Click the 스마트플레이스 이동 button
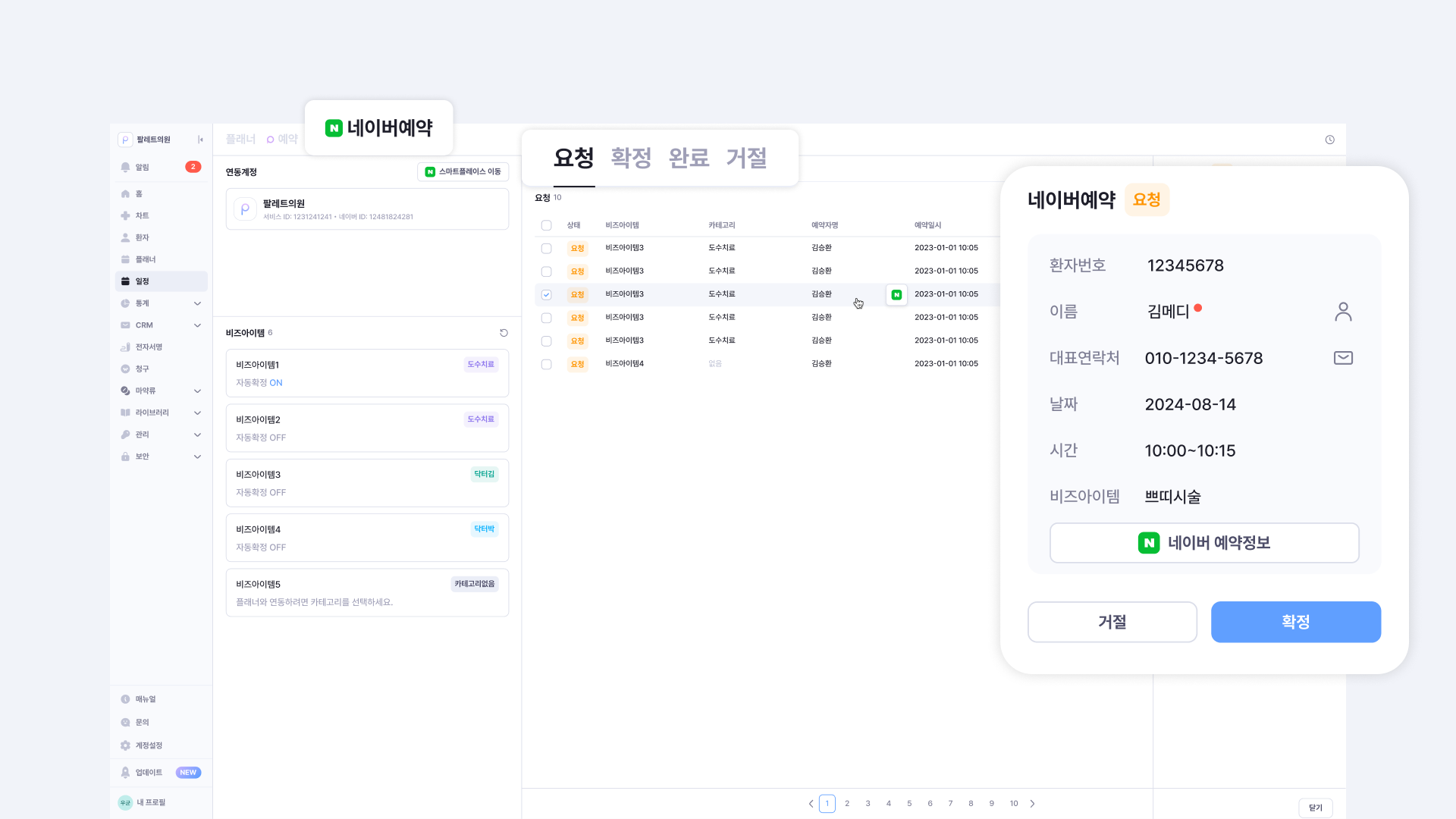The image size is (1456, 819). (x=463, y=172)
